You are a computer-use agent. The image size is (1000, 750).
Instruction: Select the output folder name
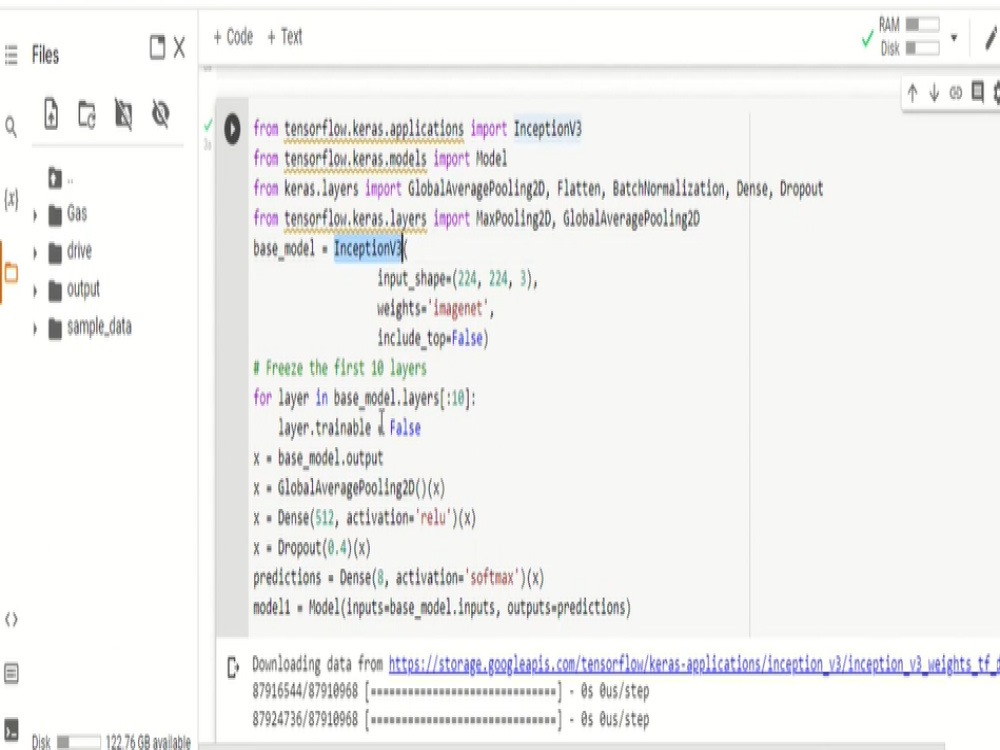click(x=84, y=290)
